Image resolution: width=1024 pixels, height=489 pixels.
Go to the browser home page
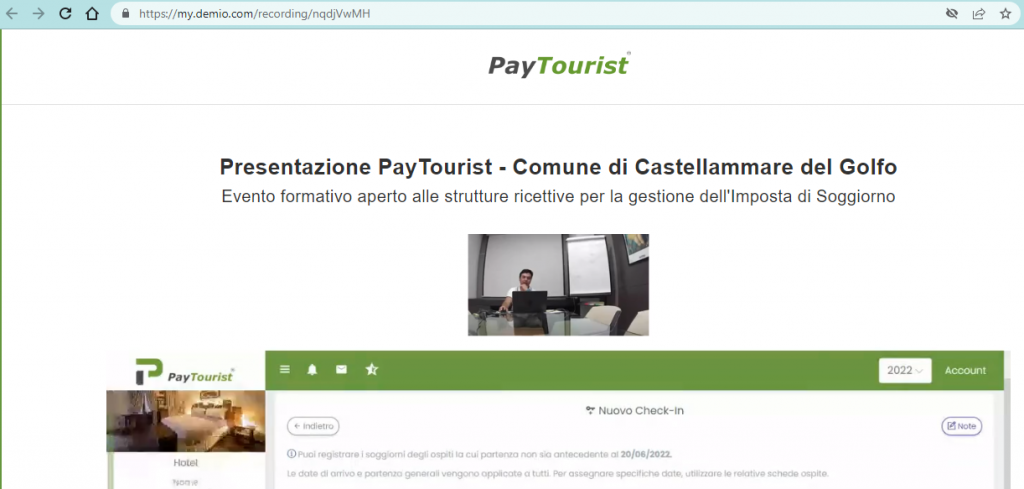pyautogui.click(x=91, y=14)
